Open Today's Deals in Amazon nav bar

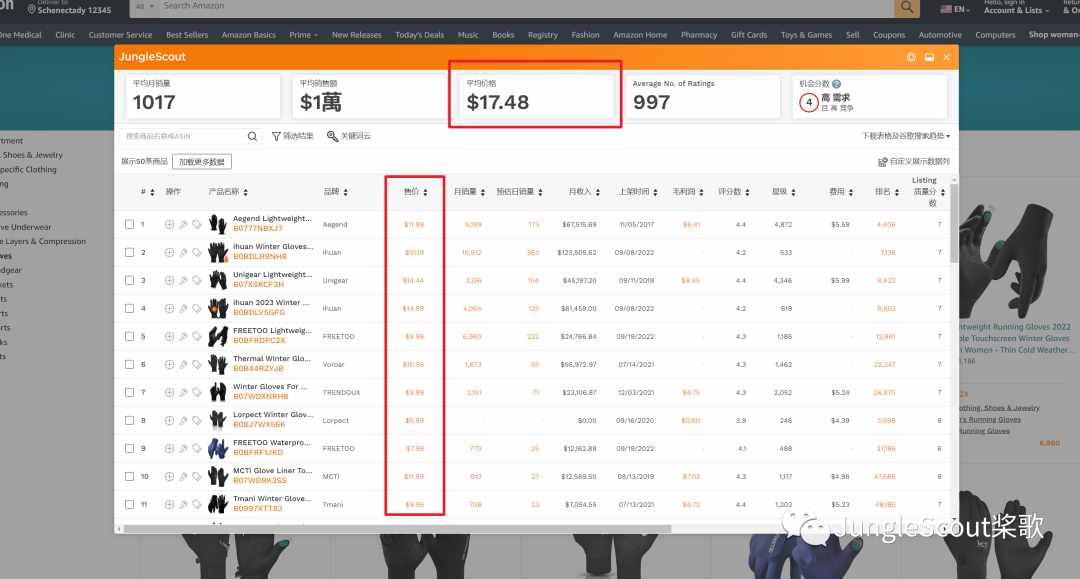coord(419,35)
